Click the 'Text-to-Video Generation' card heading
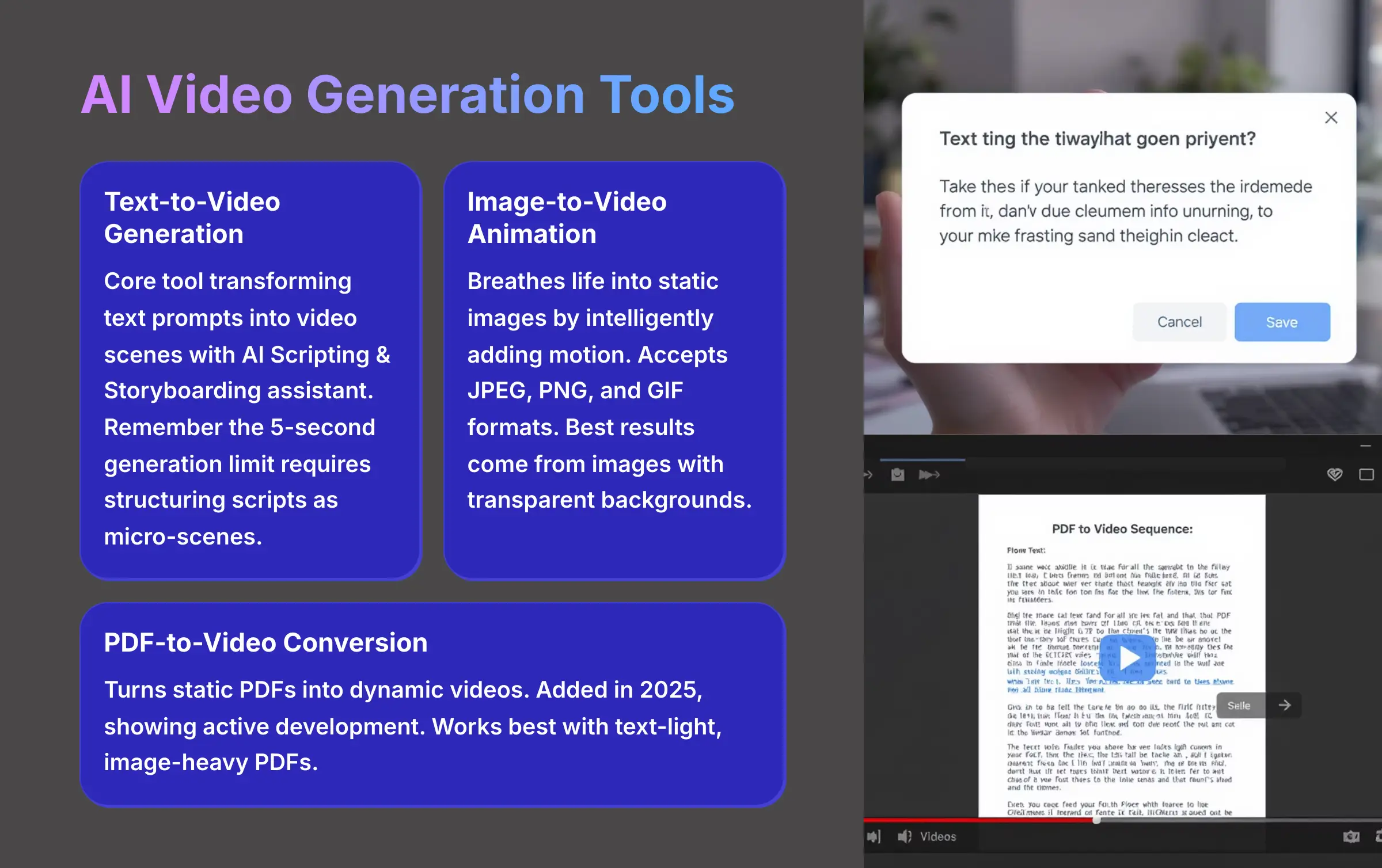 [x=192, y=218]
